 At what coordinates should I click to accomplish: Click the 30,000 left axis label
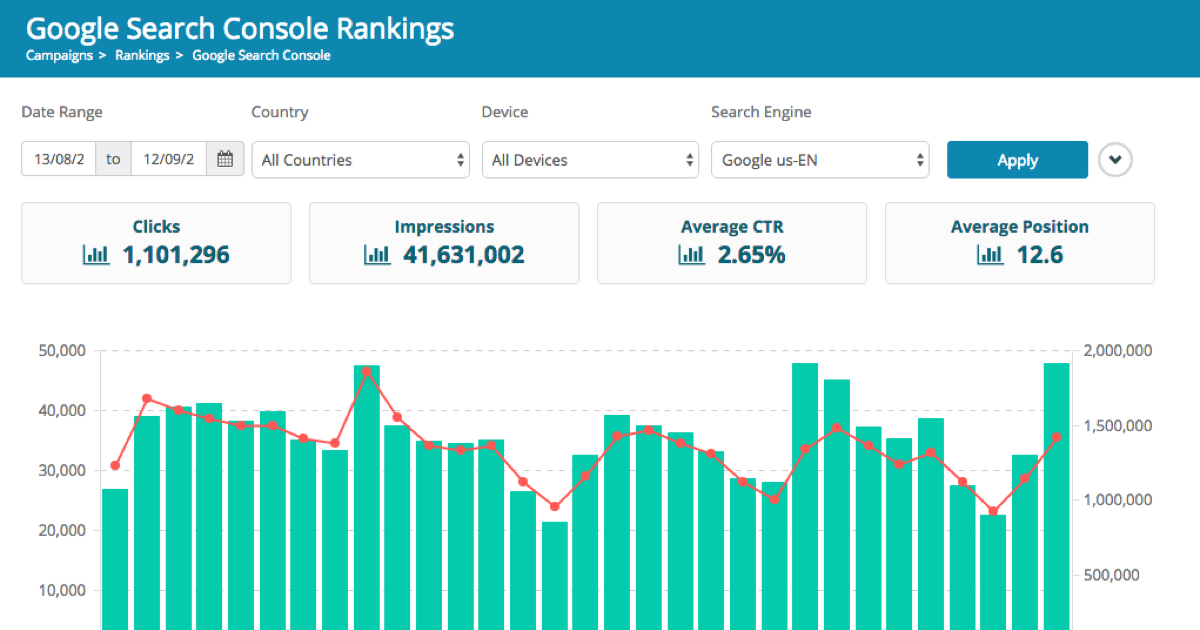click(x=63, y=470)
